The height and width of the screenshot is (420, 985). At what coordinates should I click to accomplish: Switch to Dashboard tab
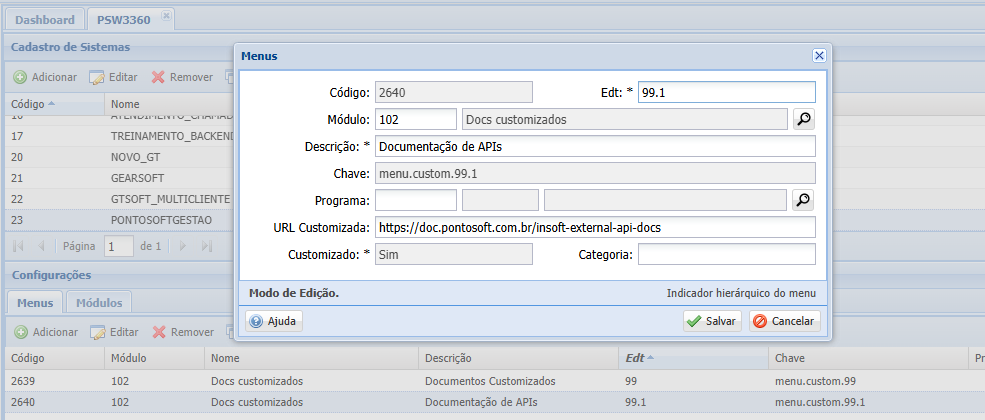coord(45,20)
